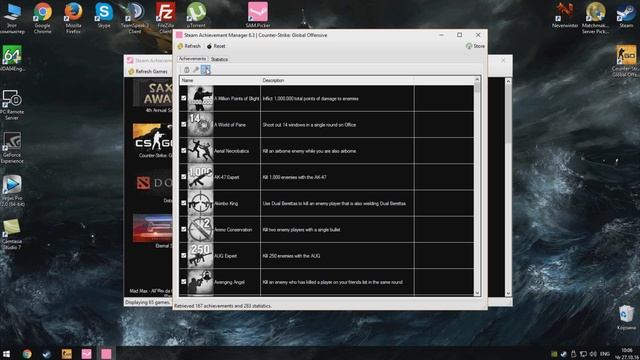
Task: Click Chrome icon in the taskbar
Action: click(27, 353)
